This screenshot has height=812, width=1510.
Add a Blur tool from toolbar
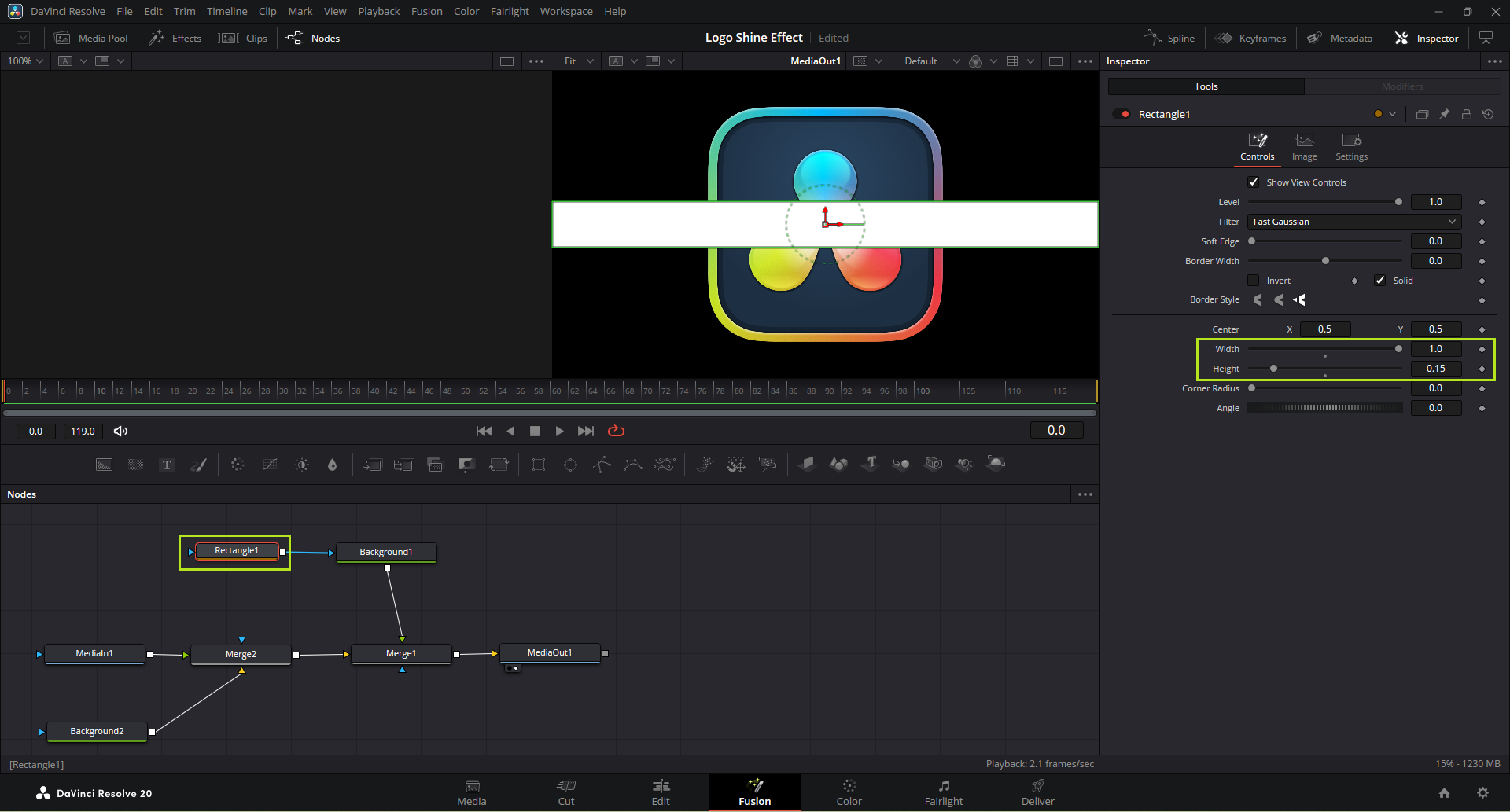pyautogui.click(x=333, y=465)
